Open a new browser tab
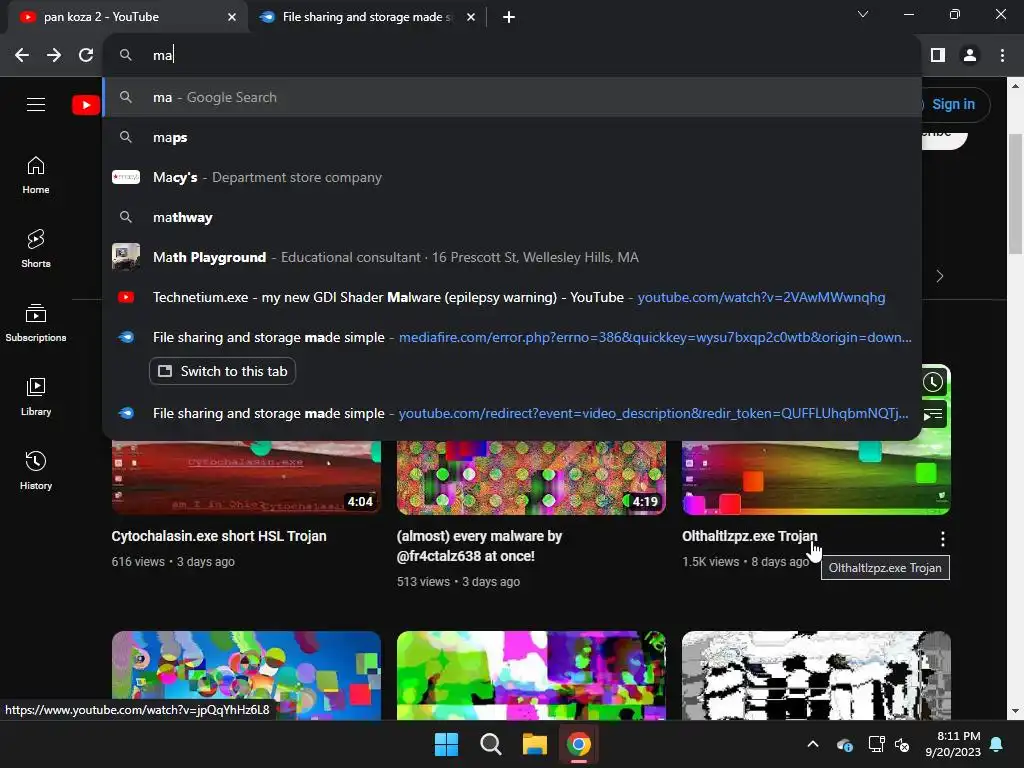This screenshot has width=1024, height=768. (x=509, y=17)
